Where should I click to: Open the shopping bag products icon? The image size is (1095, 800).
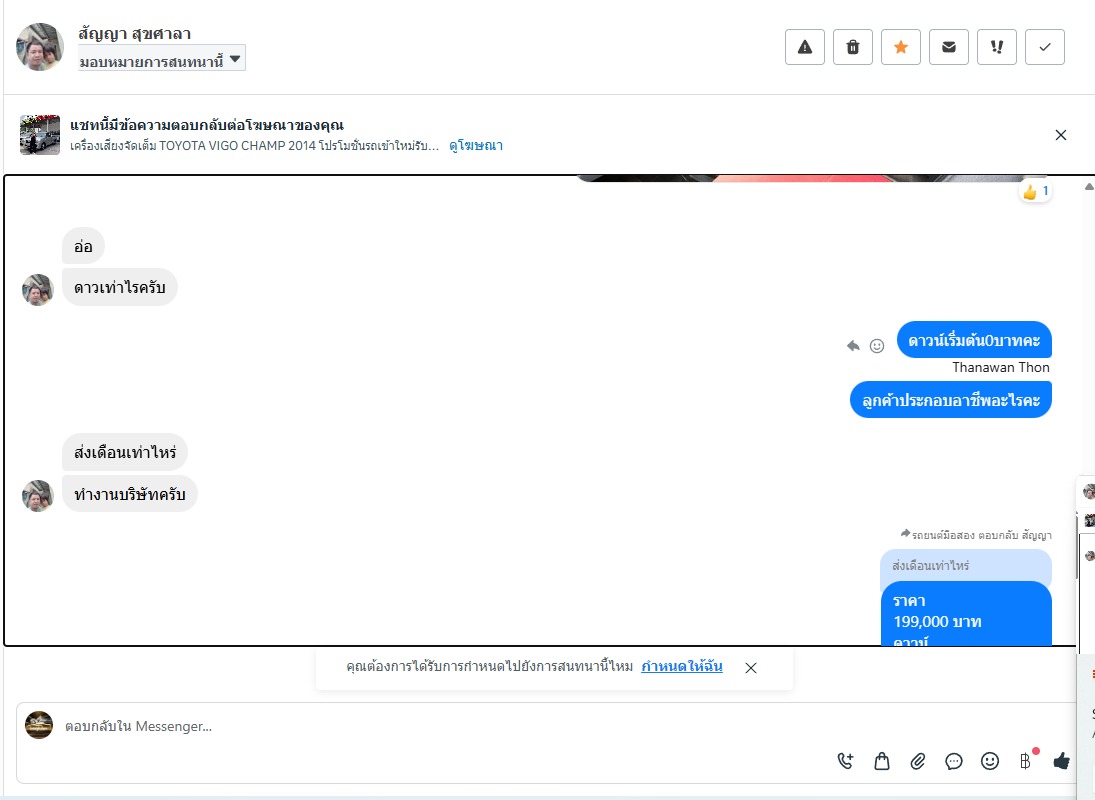(882, 761)
